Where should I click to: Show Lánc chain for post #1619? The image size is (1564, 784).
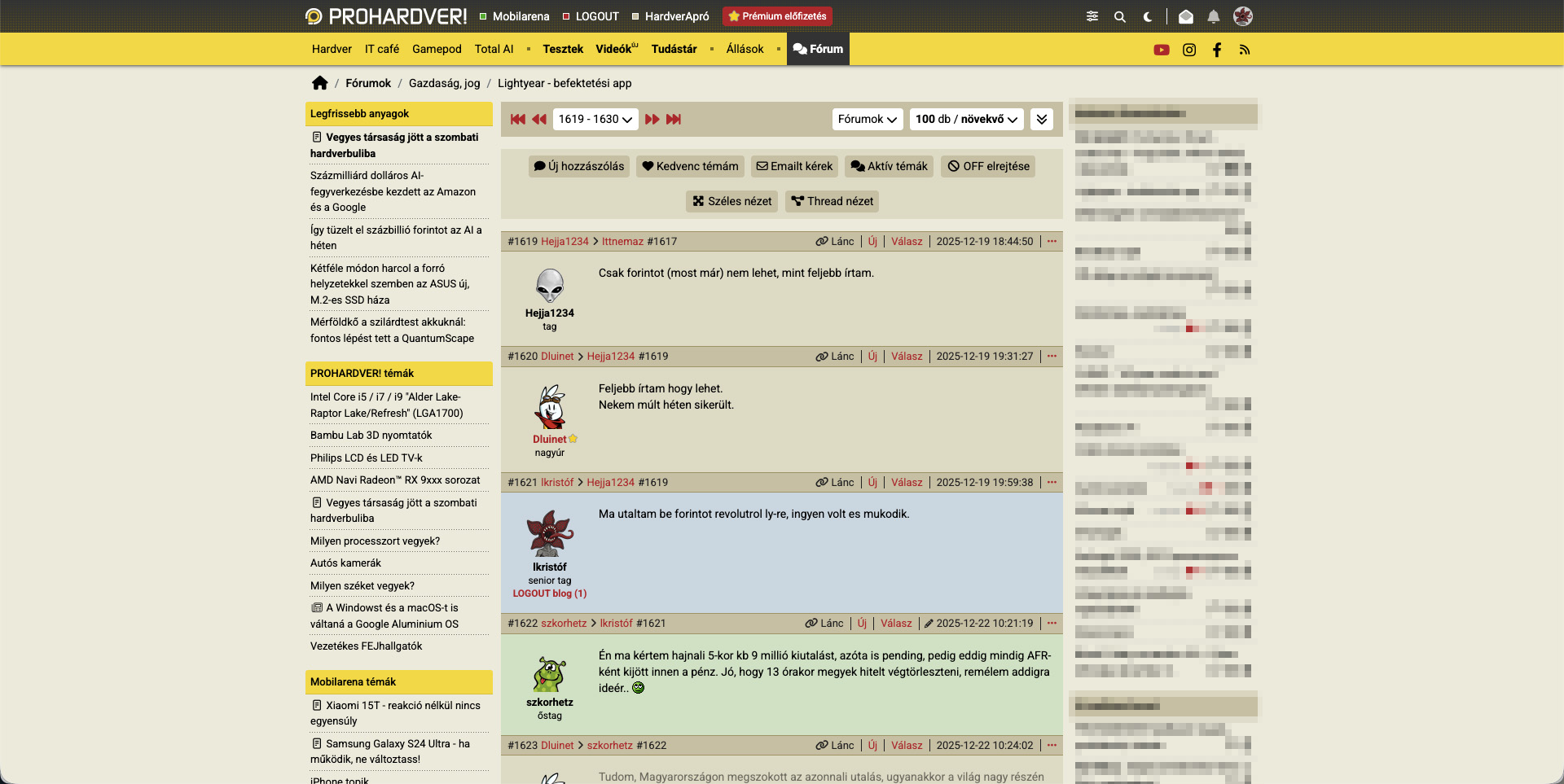tap(835, 241)
